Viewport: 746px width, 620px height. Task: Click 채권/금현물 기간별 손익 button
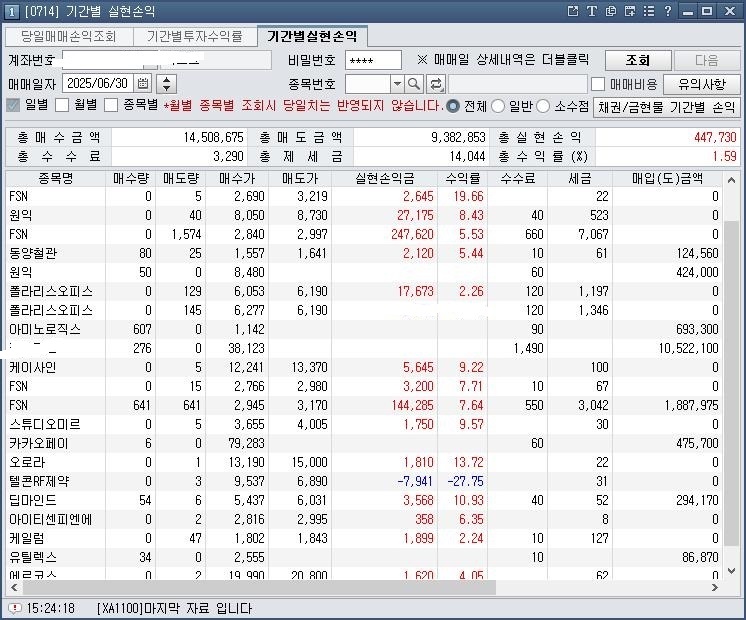[x=667, y=107]
